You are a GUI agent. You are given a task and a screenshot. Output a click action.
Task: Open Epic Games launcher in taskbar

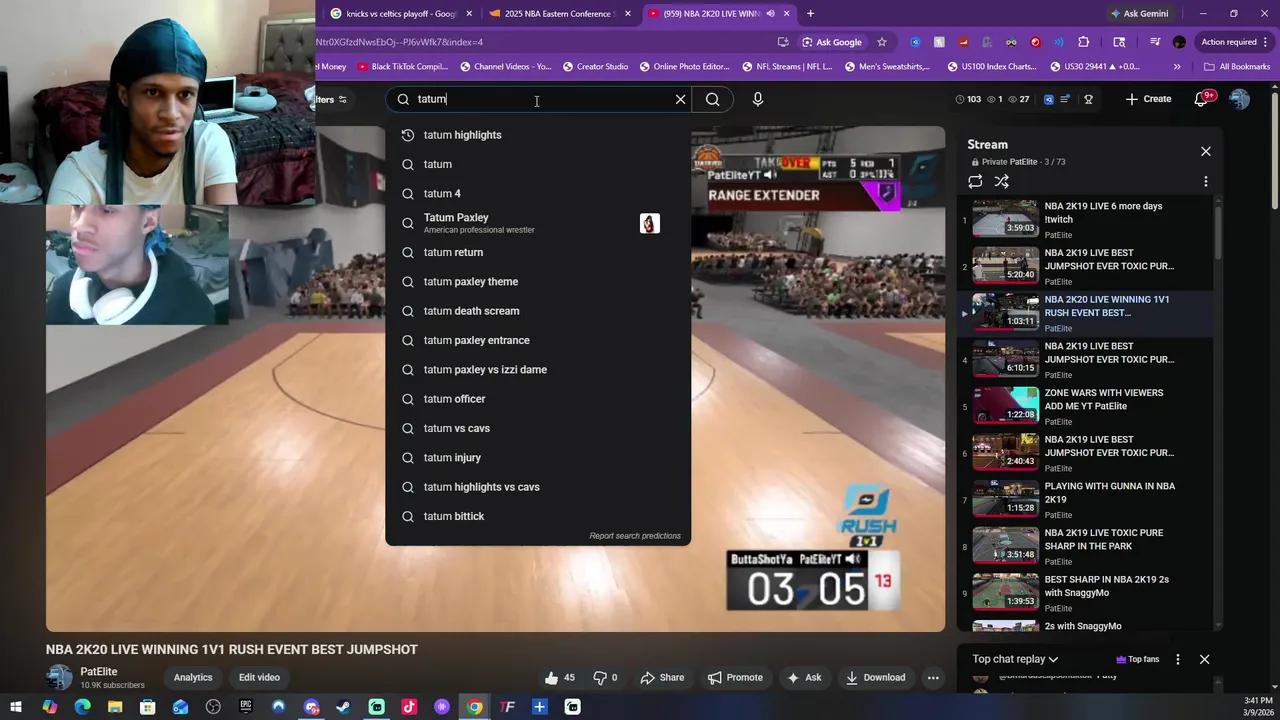point(246,707)
